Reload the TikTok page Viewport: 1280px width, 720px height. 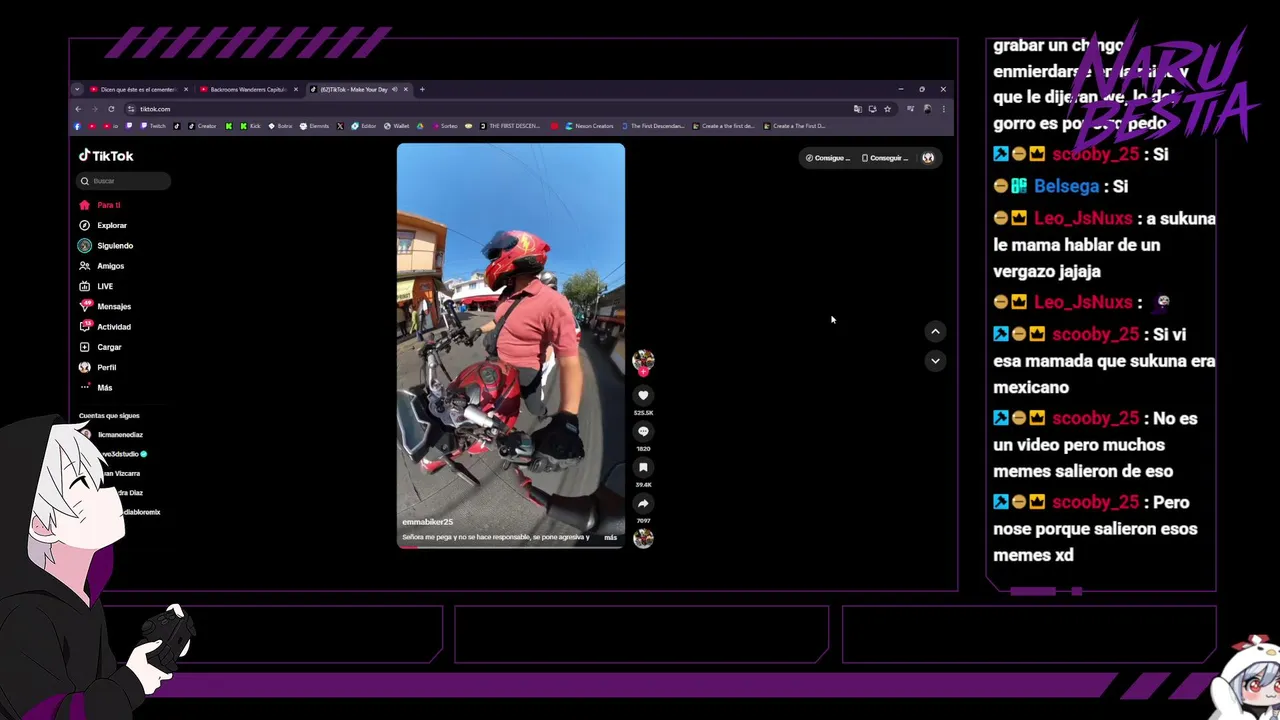111,109
